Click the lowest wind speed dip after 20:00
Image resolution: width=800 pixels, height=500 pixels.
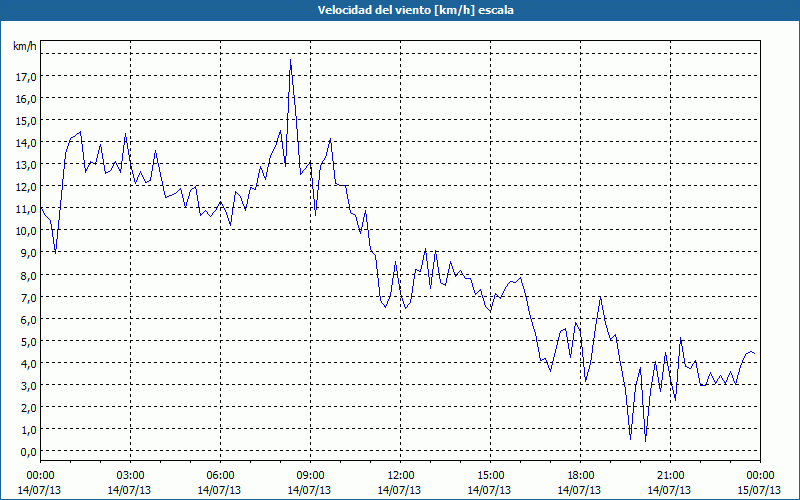645,441
